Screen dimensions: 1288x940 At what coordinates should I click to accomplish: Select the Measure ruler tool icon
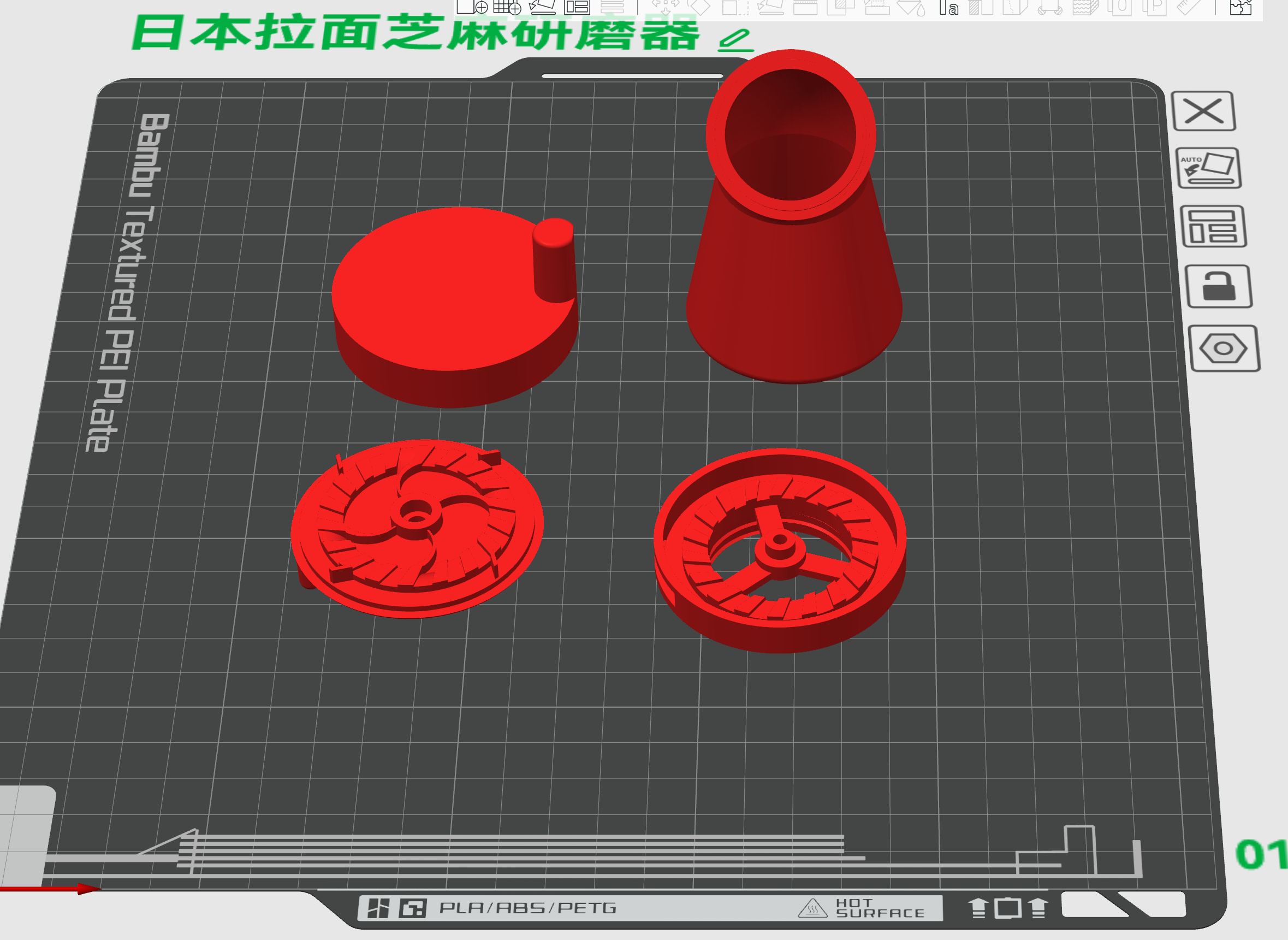tap(1190, 7)
